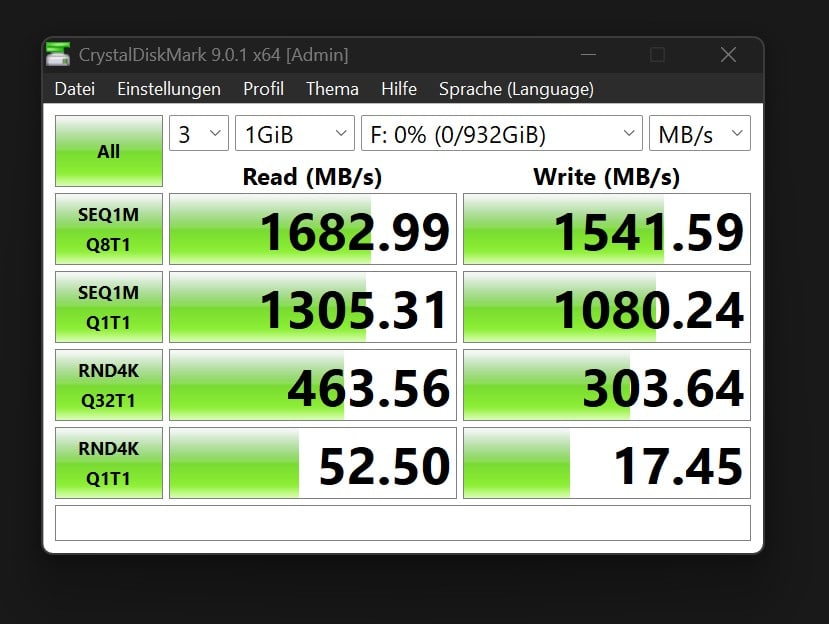Open the Profil menu
829x624 pixels.
tap(263, 89)
